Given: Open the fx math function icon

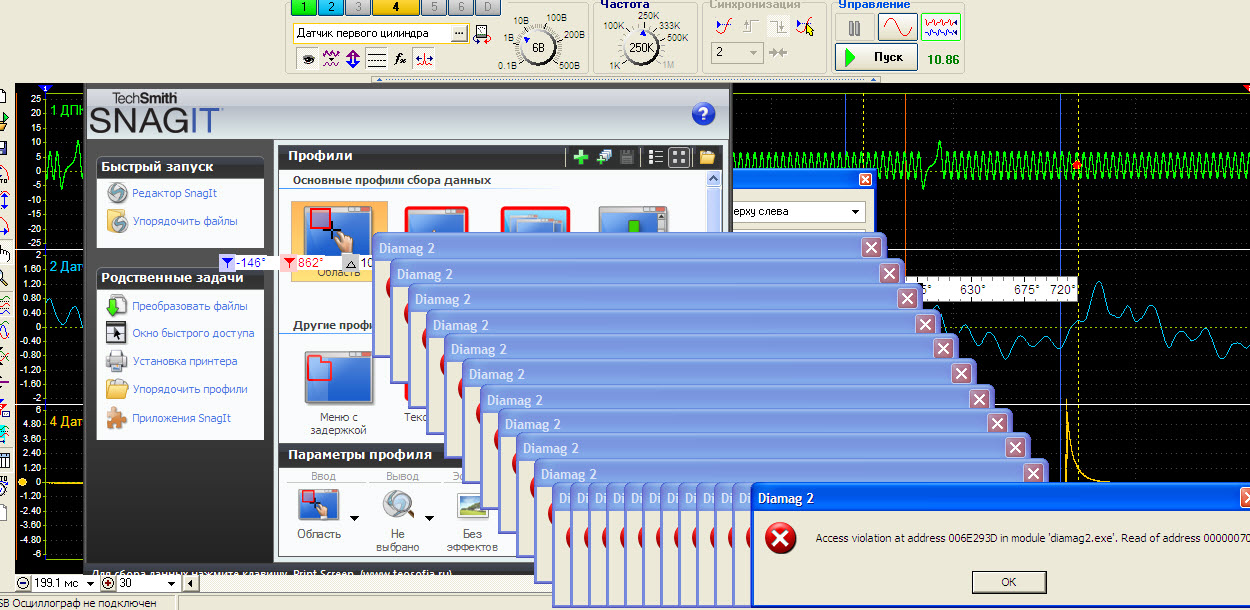Looking at the screenshot, I should tap(400, 59).
